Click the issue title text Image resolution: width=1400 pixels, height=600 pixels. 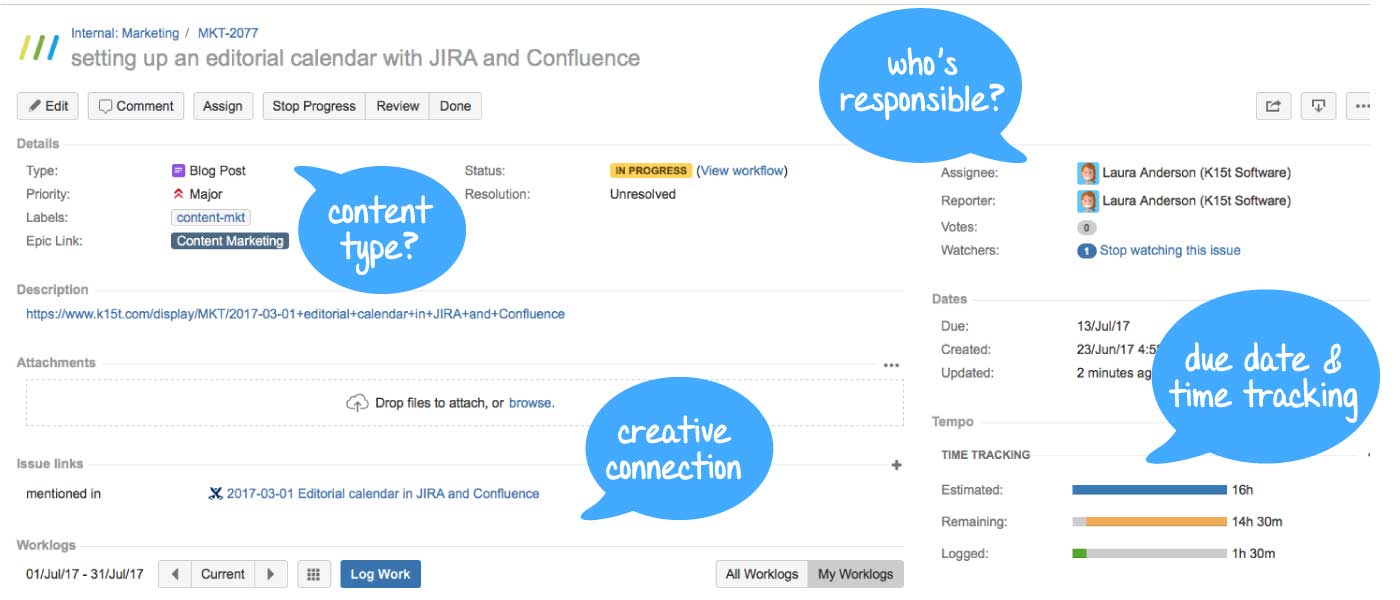pos(355,58)
